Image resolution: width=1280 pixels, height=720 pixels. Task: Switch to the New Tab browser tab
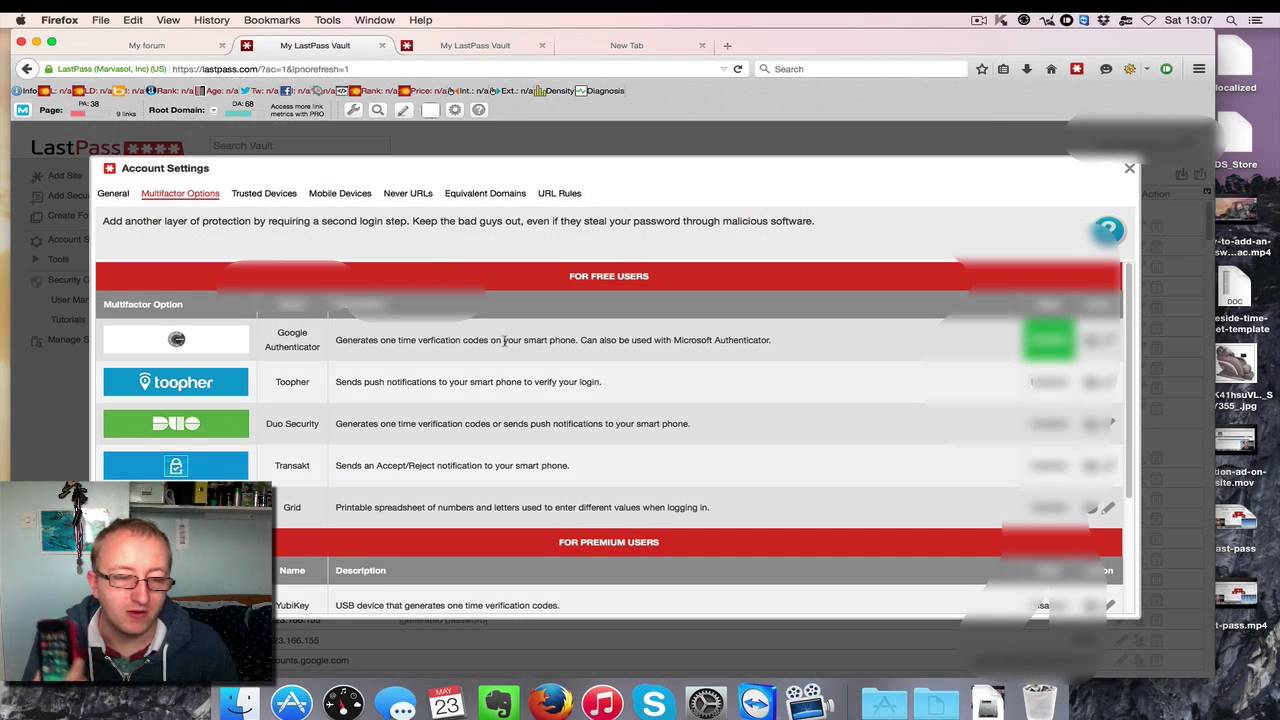coord(627,45)
